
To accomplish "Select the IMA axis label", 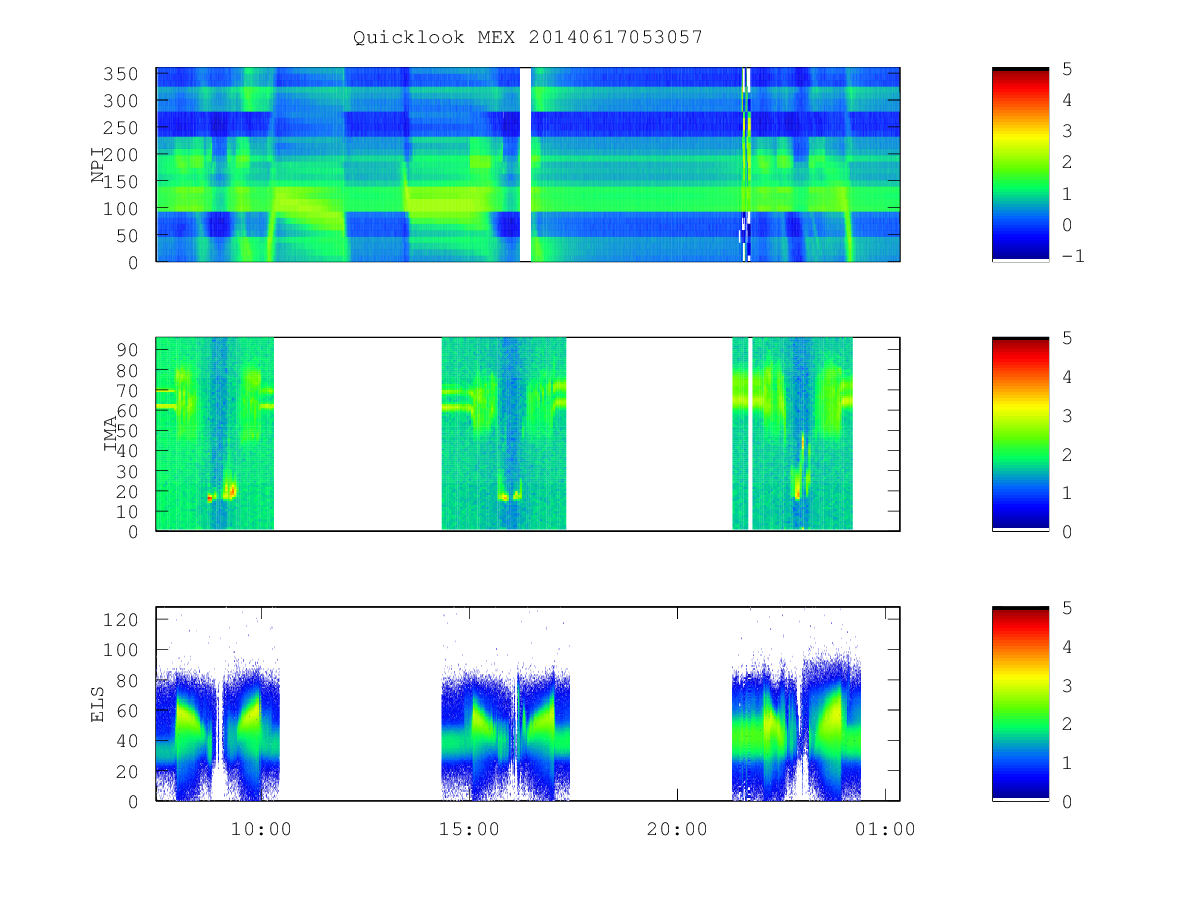I will 110,435.
